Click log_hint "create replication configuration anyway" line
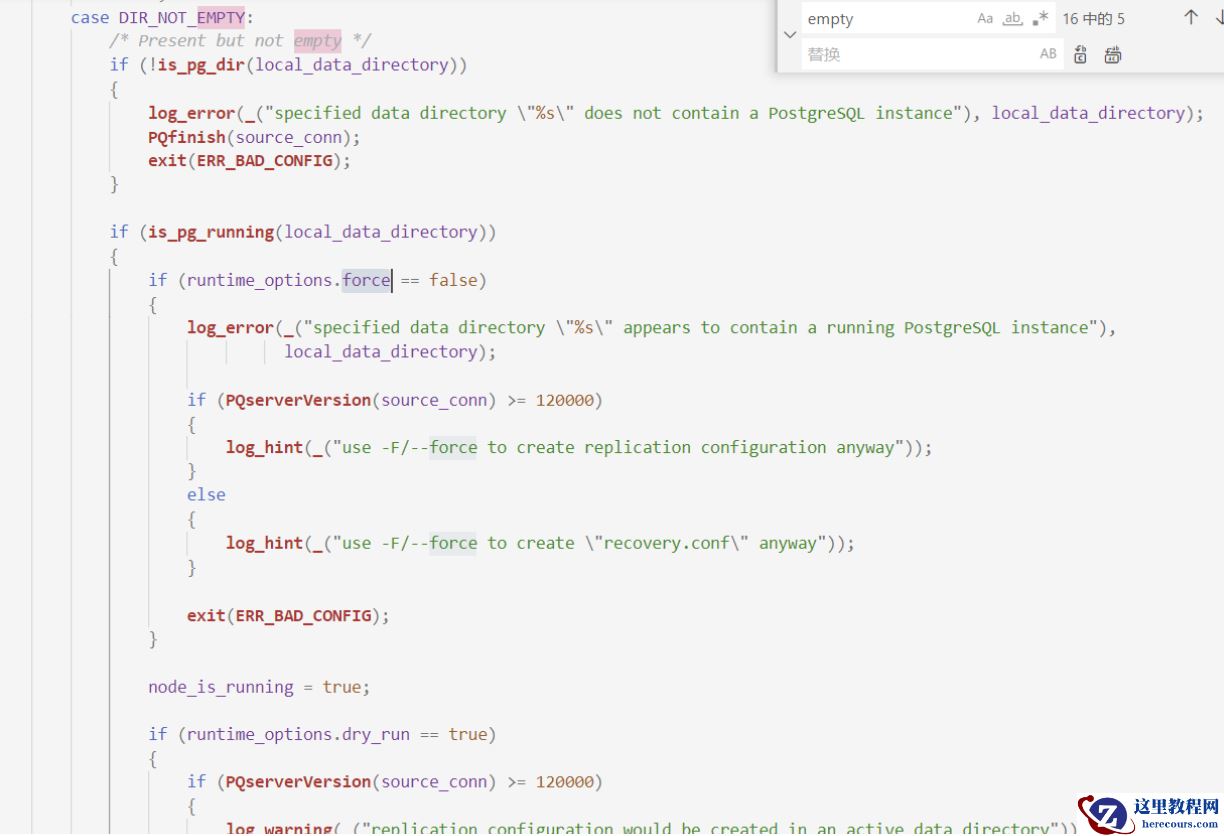Screen dimensions: 1224x836 [579, 448]
